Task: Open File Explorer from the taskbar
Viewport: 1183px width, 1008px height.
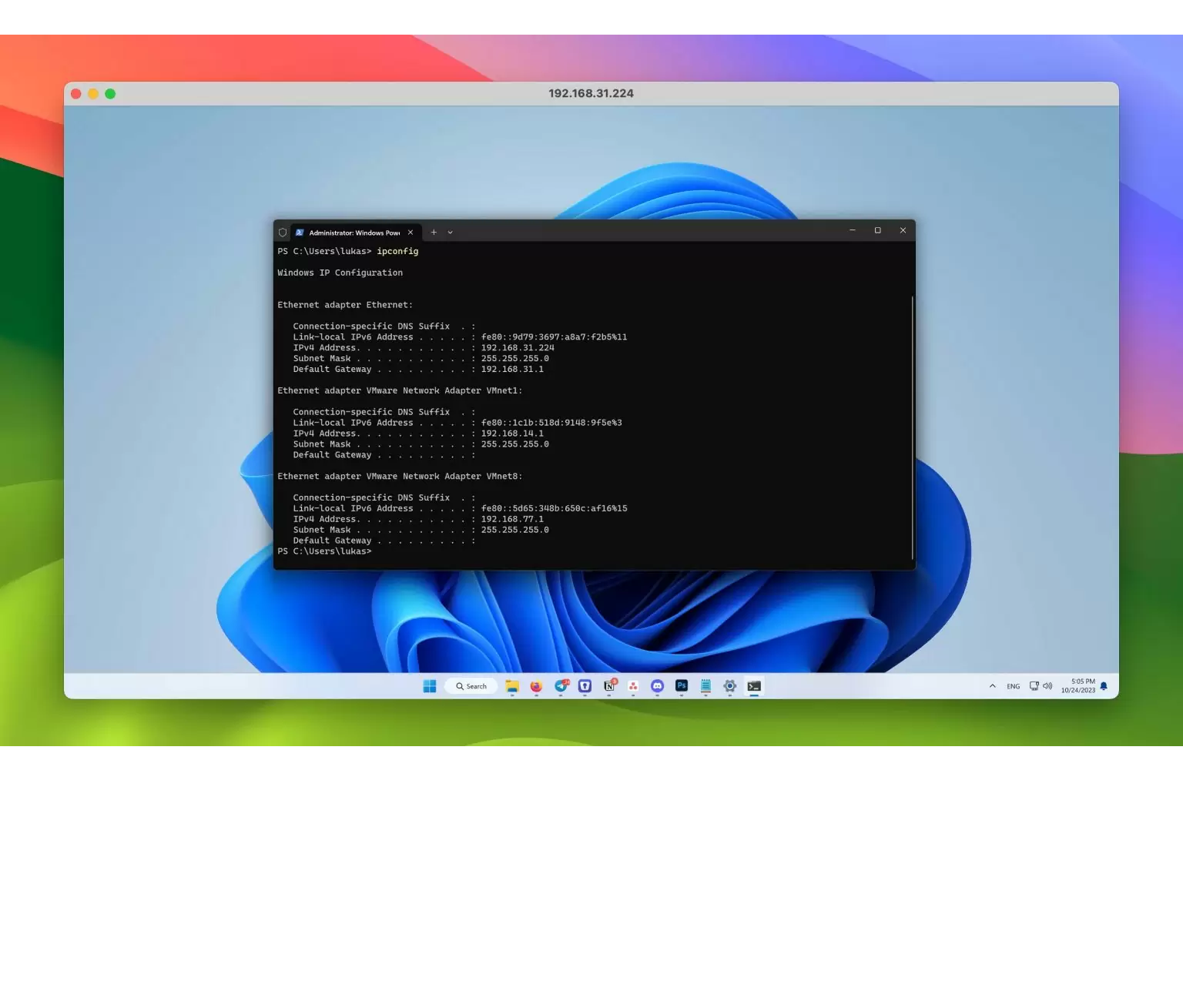Action: point(512,686)
